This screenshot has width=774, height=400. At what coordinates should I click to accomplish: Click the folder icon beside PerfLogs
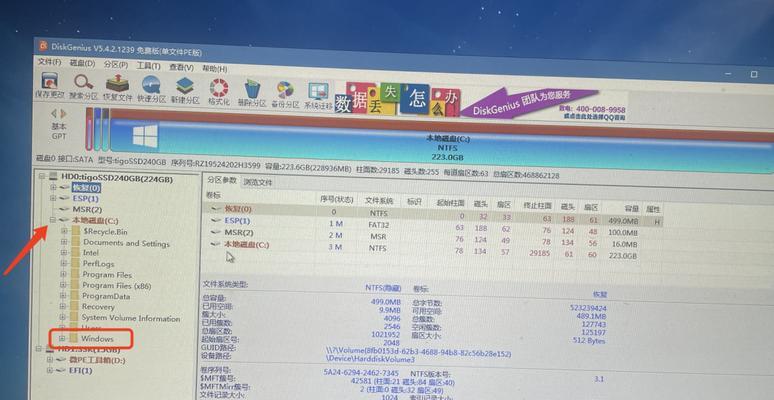point(75,264)
